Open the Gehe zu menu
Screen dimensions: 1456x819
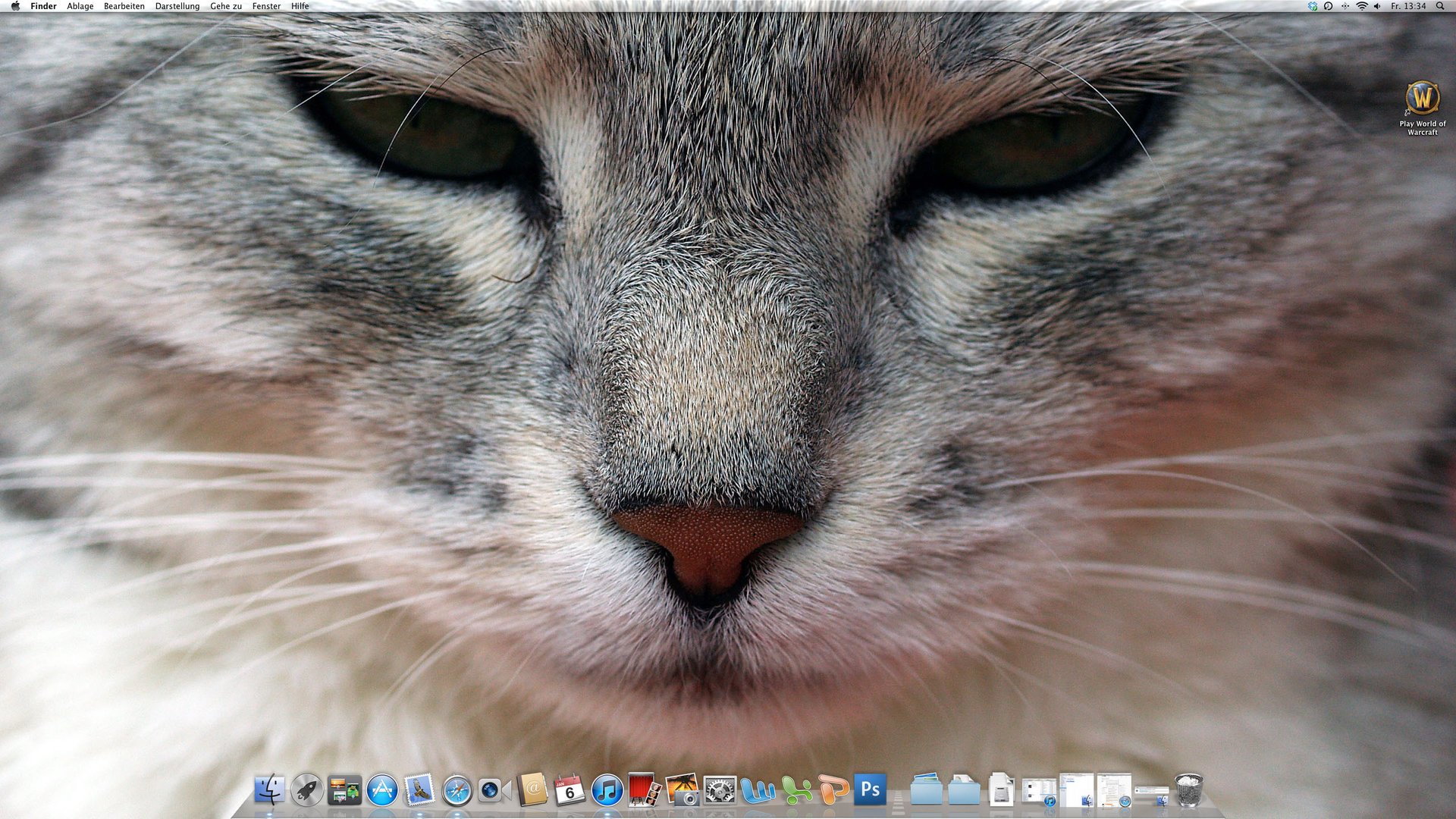pos(226,6)
